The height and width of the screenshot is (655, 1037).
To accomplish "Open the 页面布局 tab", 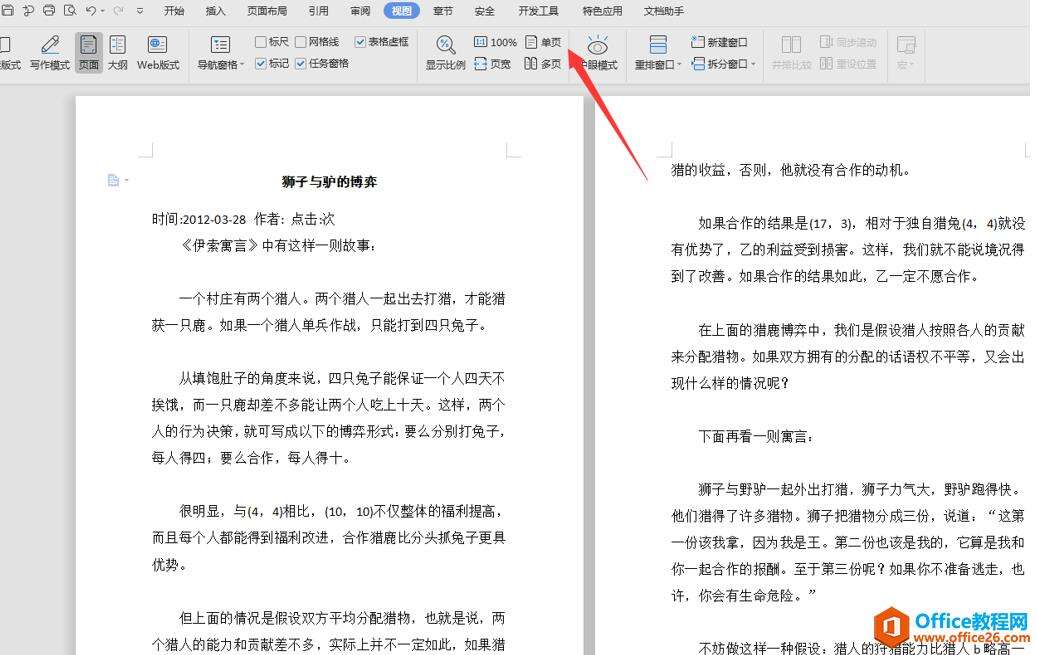I will [267, 11].
